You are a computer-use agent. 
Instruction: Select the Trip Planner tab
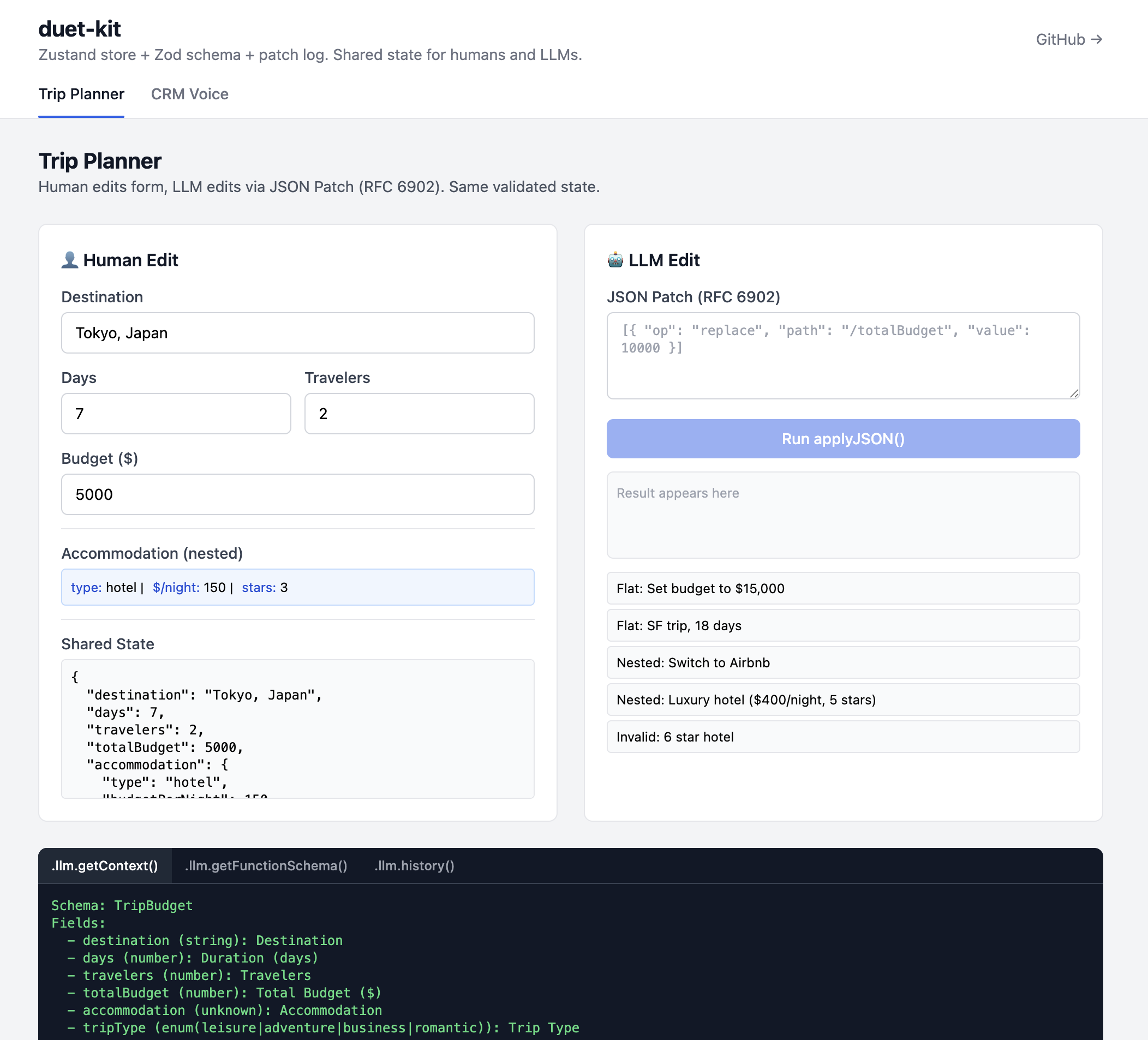point(81,94)
